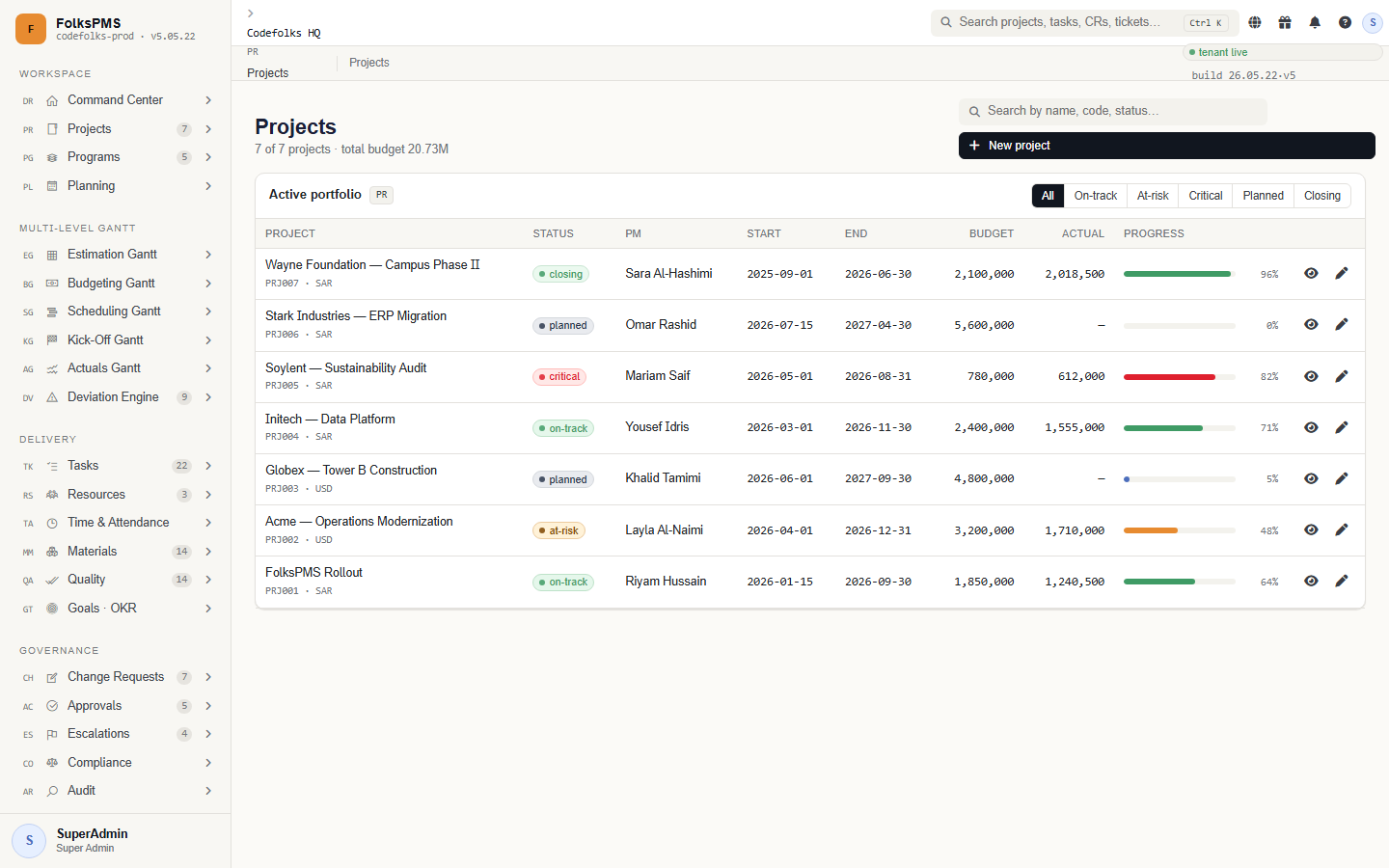Click the Resources people icon
Viewport: 1389px width, 868px height.
pos(52,495)
